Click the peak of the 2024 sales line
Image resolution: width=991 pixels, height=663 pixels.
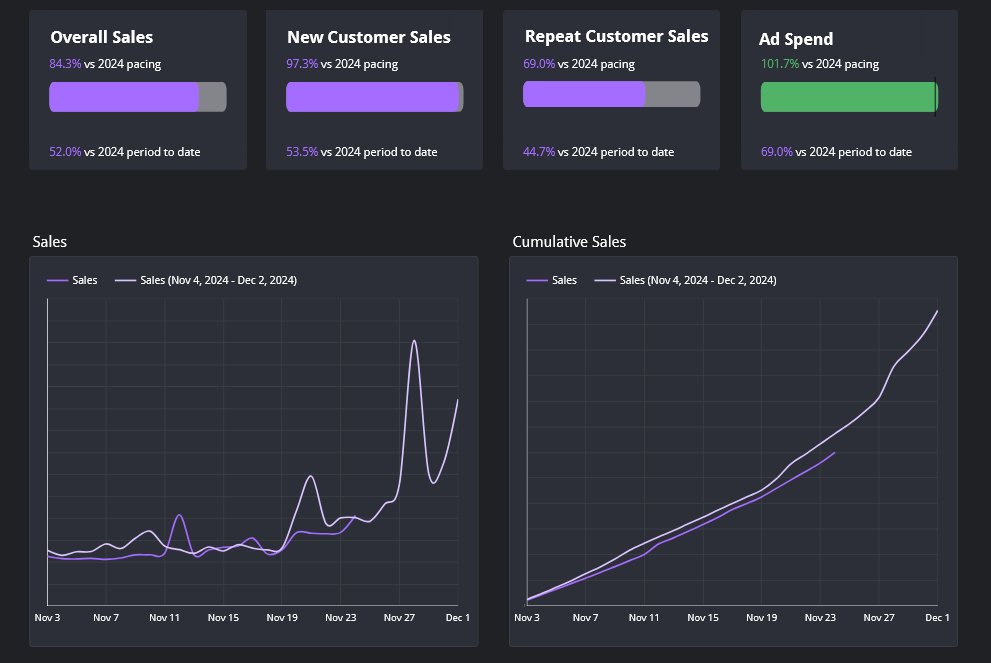[x=414, y=341]
